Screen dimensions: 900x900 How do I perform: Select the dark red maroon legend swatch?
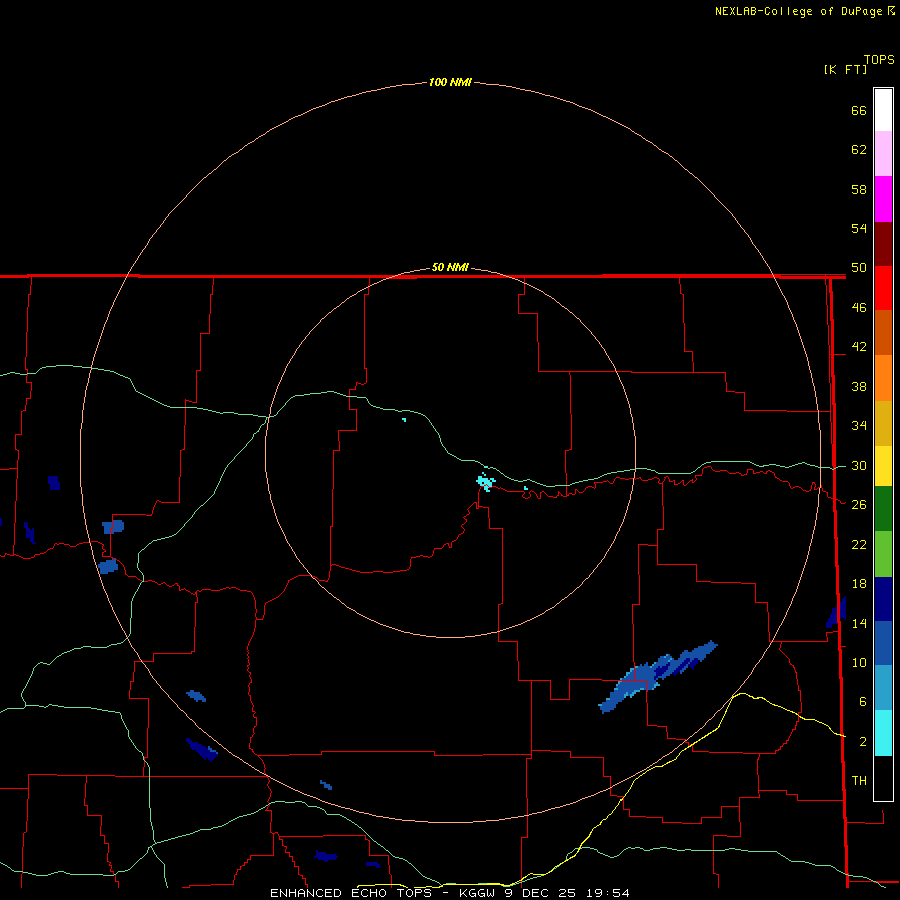pyautogui.click(x=883, y=243)
